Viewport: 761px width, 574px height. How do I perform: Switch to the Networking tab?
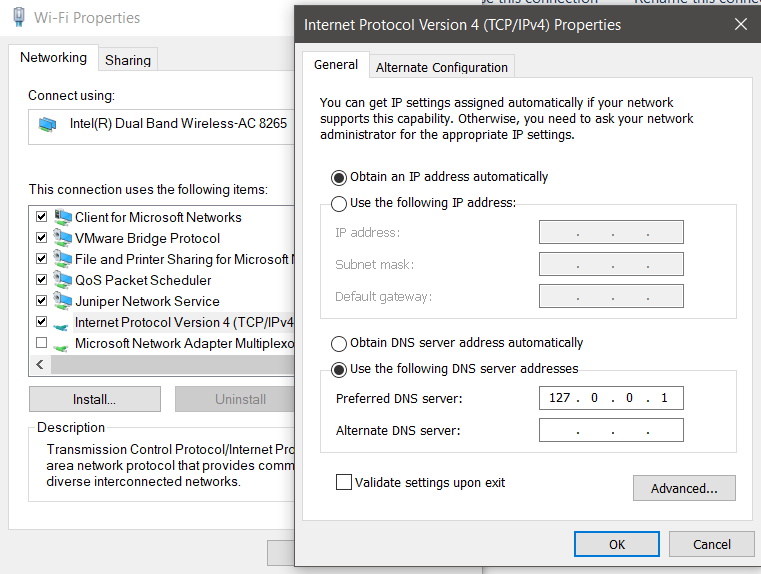point(53,58)
